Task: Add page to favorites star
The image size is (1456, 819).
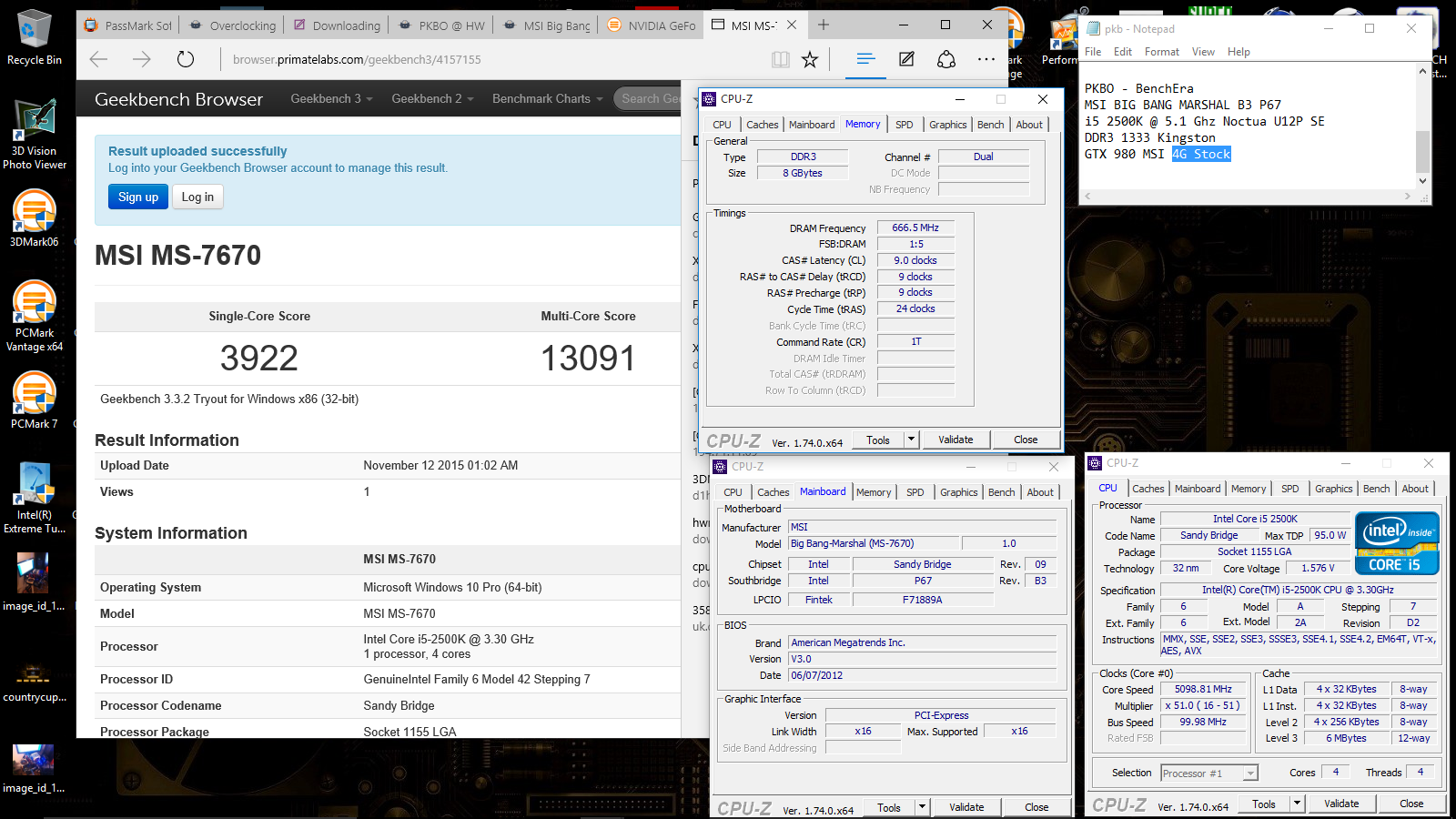Action: click(x=810, y=59)
